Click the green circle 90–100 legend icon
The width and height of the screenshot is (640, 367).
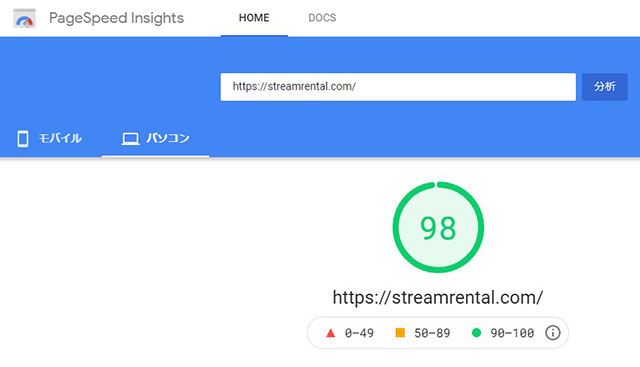[x=476, y=333]
